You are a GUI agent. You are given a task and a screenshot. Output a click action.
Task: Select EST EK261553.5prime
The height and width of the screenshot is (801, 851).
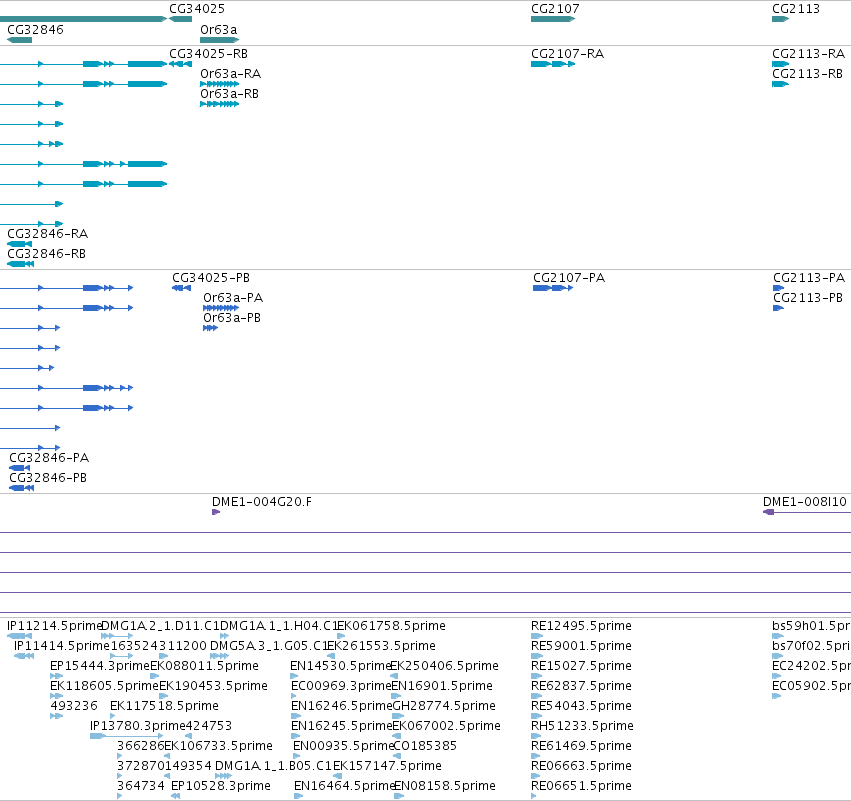381,646
